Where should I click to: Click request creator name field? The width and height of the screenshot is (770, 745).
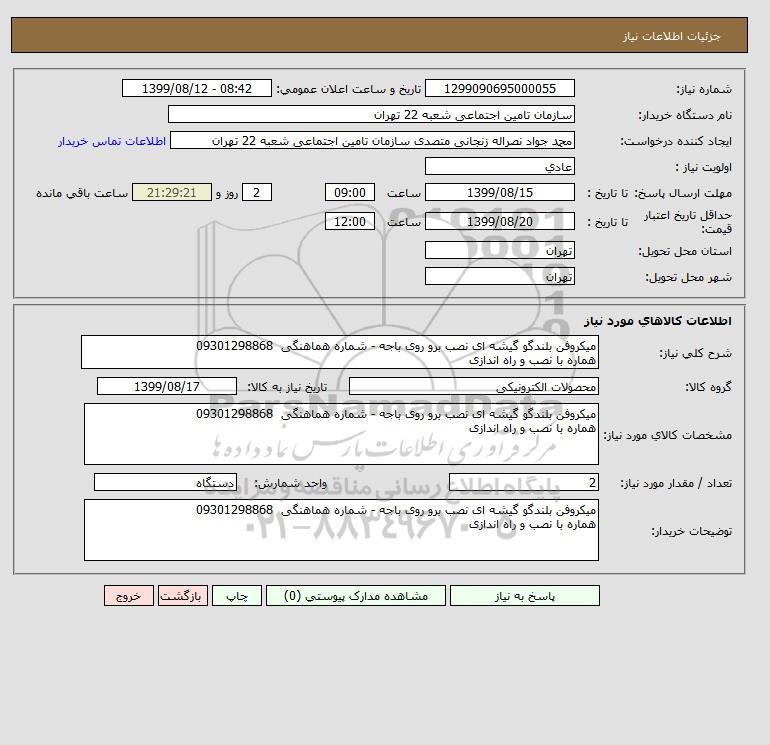pyautogui.click(x=372, y=140)
